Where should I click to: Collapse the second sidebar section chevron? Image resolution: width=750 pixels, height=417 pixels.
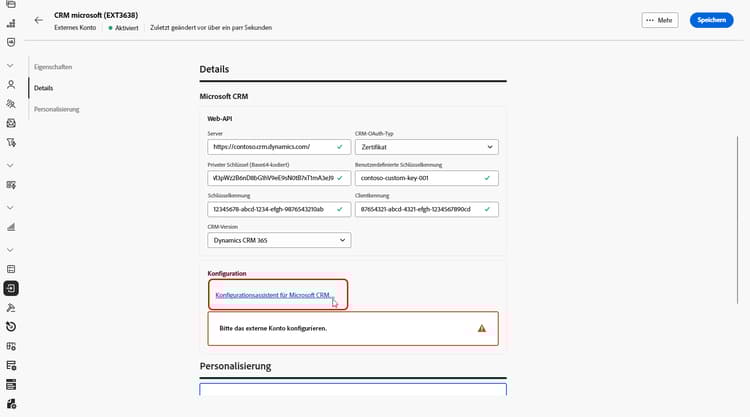[x=10, y=165]
